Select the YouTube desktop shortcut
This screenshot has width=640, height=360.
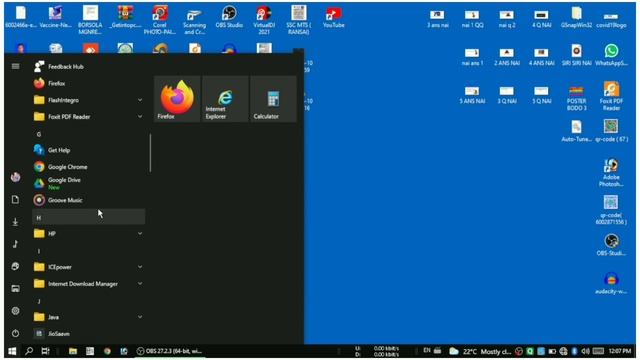point(333,17)
